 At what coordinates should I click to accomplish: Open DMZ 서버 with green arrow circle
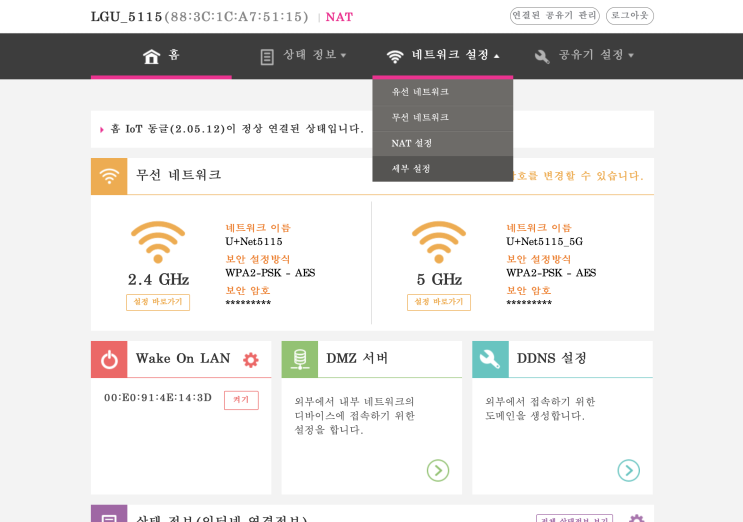pyautogui.click(x=438, y=470)
